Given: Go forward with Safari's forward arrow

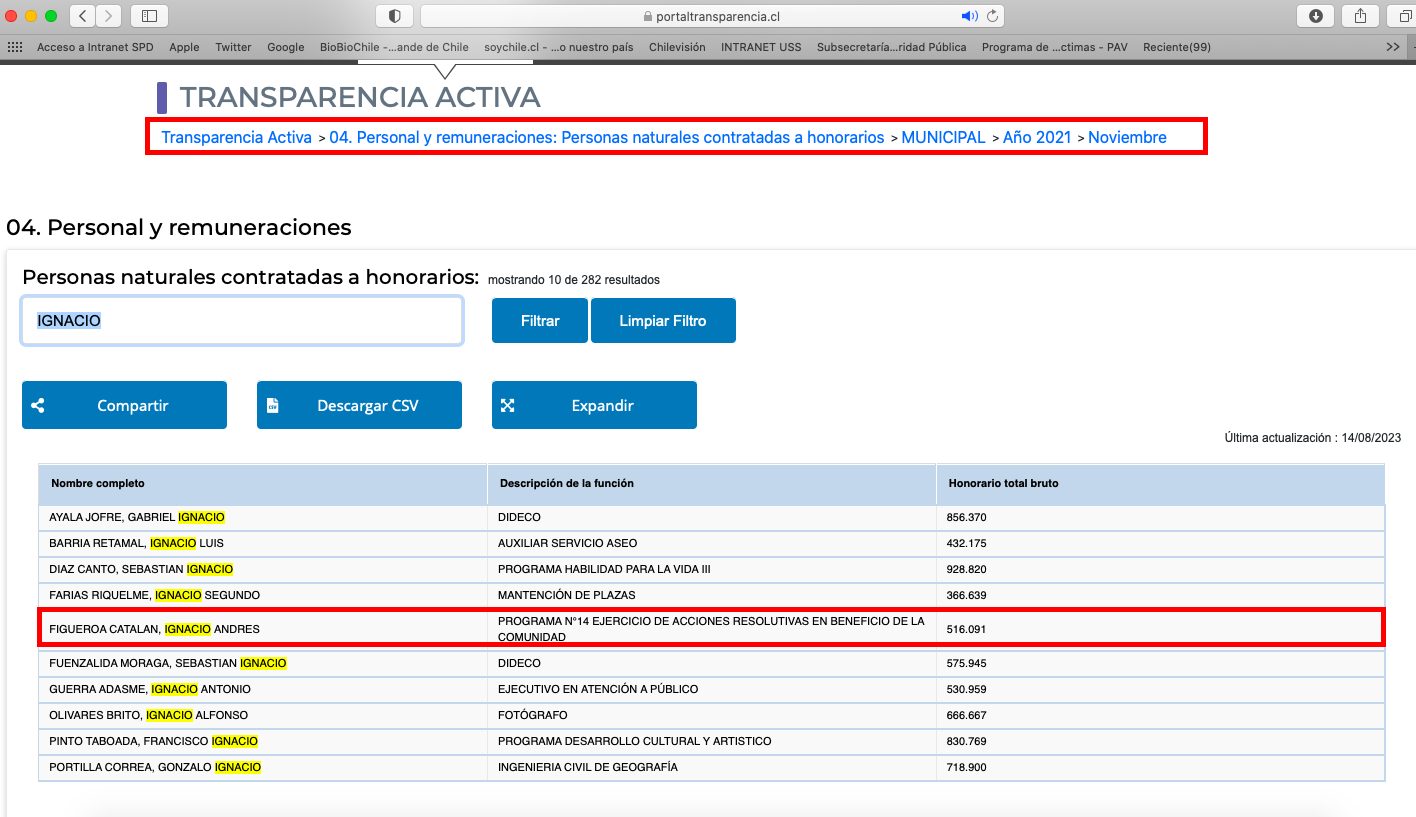Looking at the screenshot, I should (x=108, y=15).
